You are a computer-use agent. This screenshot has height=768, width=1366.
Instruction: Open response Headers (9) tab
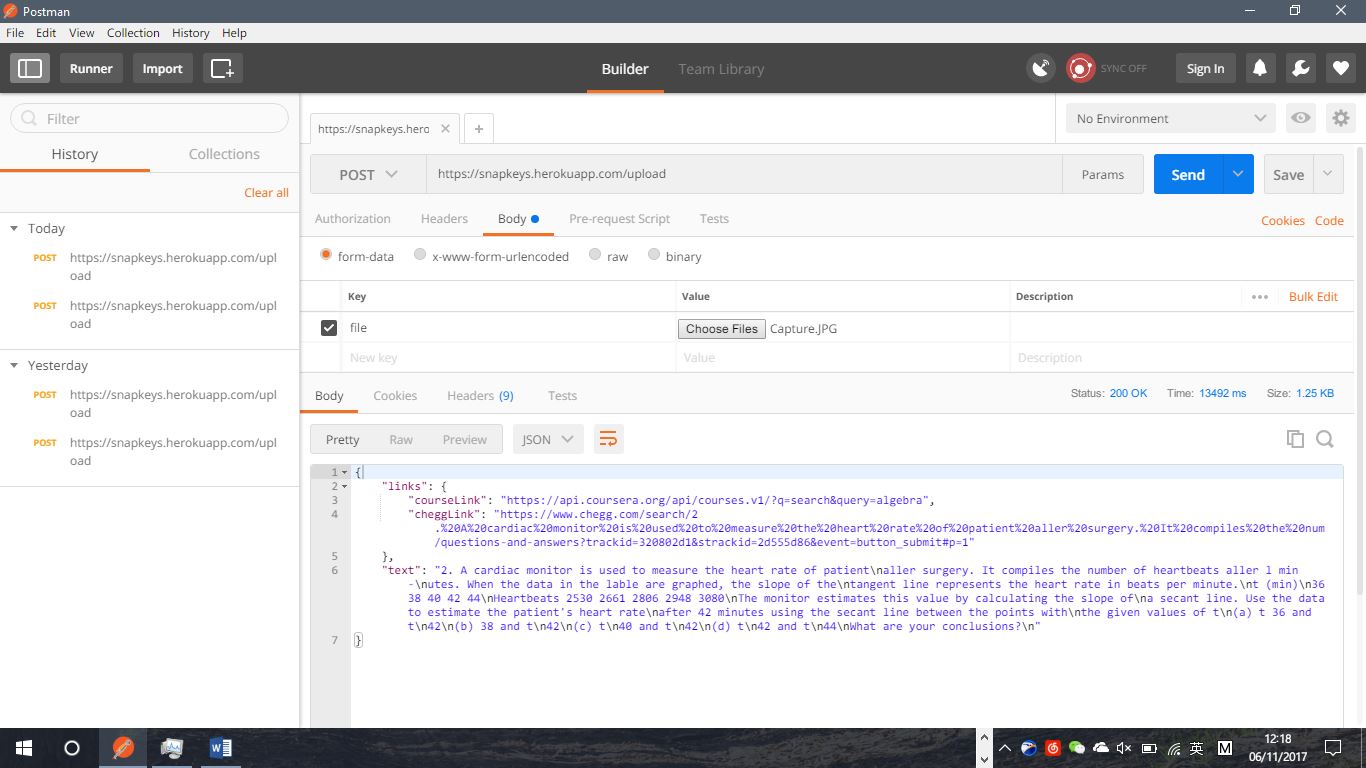click(x=480, y=395)
